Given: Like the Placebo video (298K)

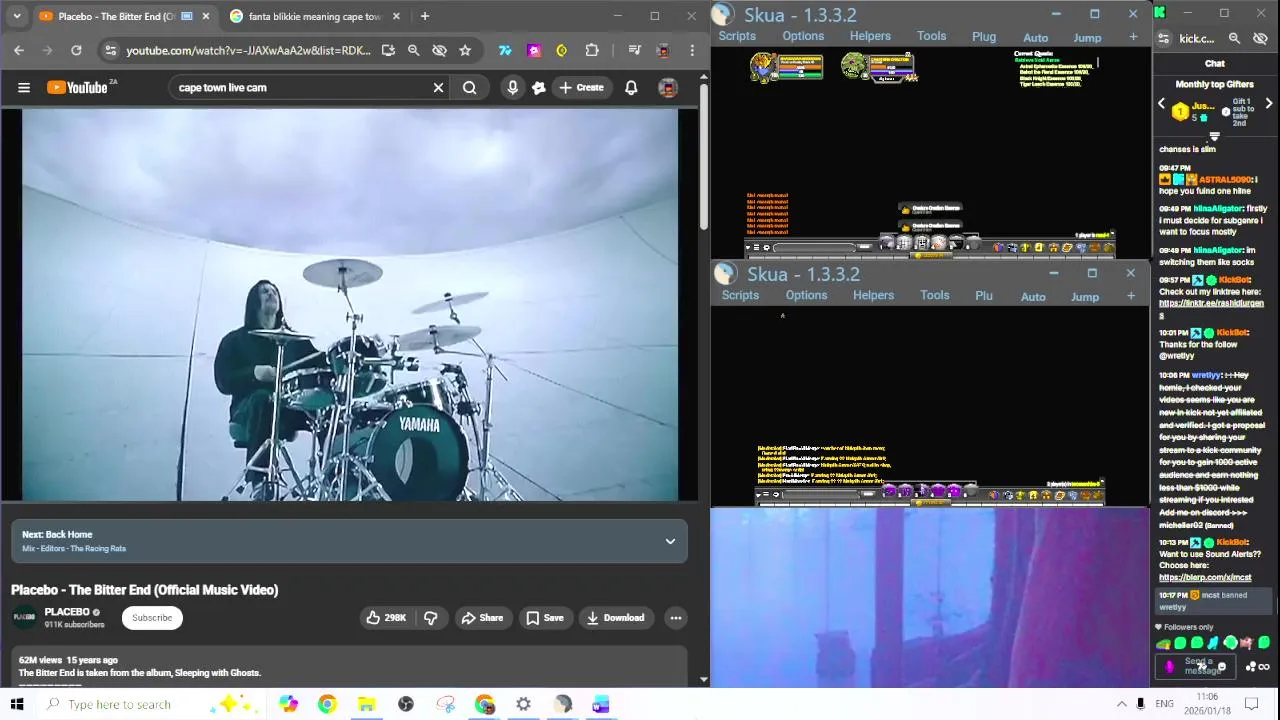Looking at the screenshot, I should click(x=386, y=617).
